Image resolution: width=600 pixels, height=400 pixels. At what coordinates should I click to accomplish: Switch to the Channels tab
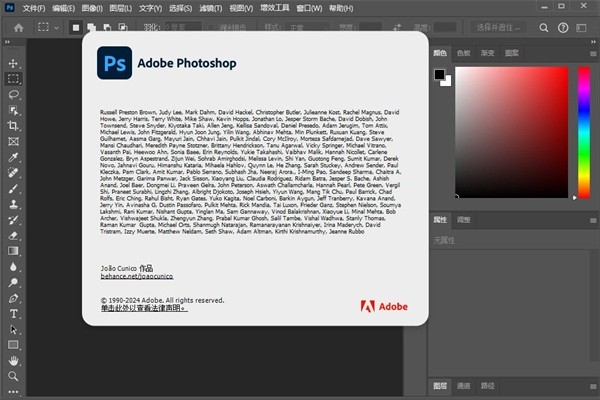click(x=463, y=386)
